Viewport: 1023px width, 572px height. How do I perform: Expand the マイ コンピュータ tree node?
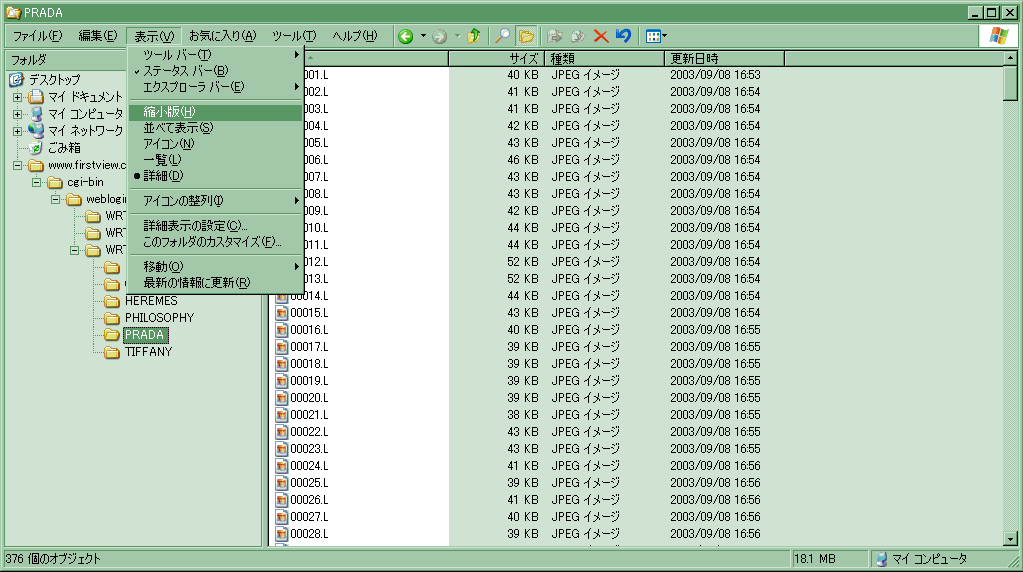click(x=17, y=114)
